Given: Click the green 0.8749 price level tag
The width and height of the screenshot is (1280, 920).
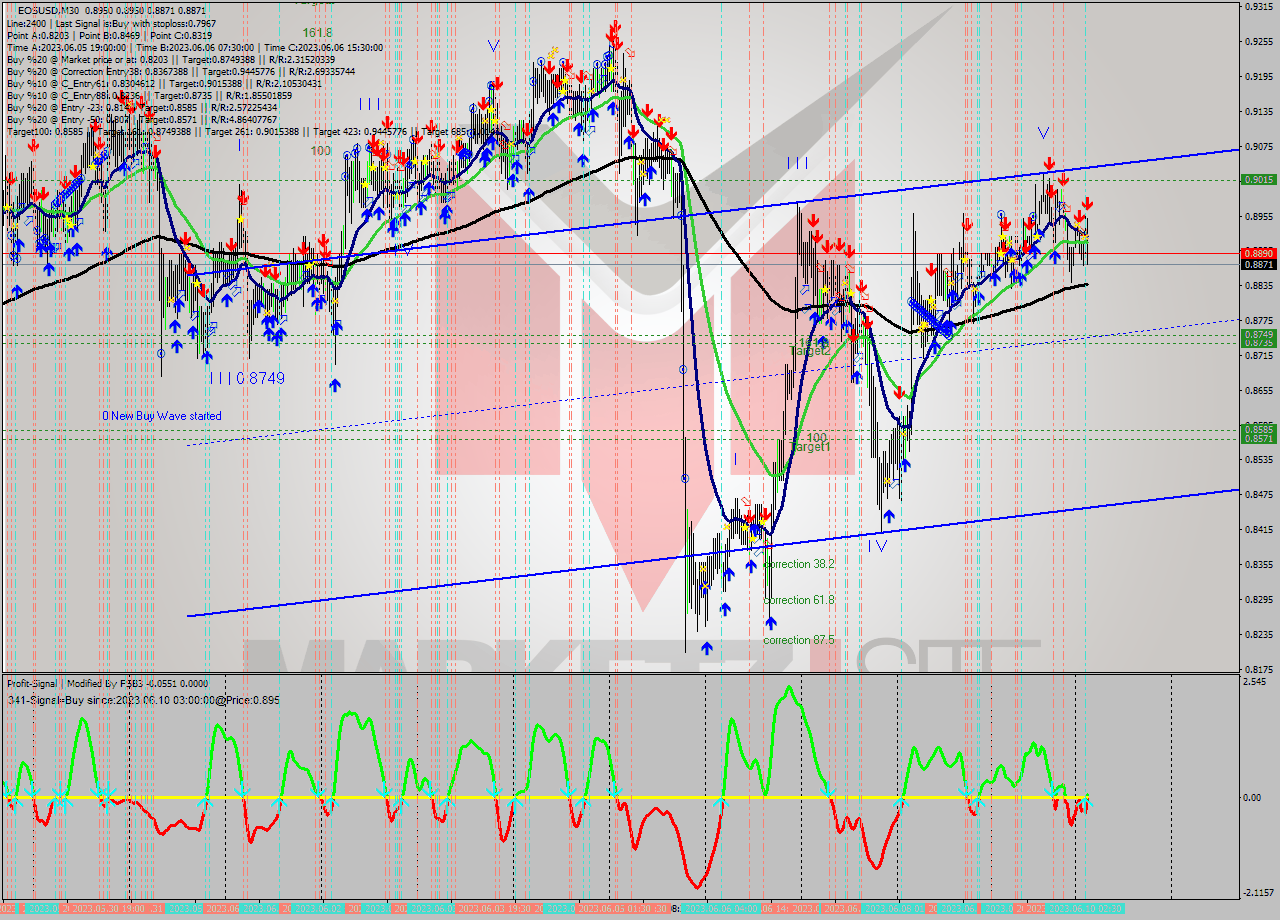Looking at the screenshot, I should point(1257,334).
